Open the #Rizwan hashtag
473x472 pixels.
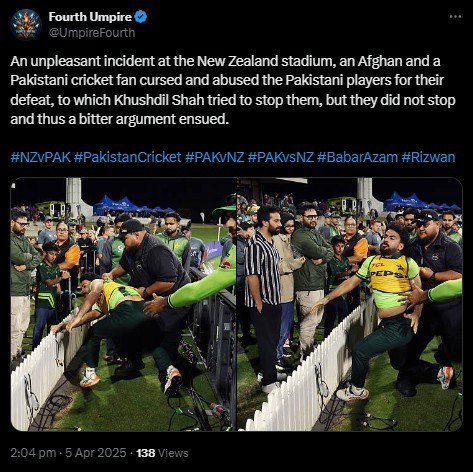428,157
